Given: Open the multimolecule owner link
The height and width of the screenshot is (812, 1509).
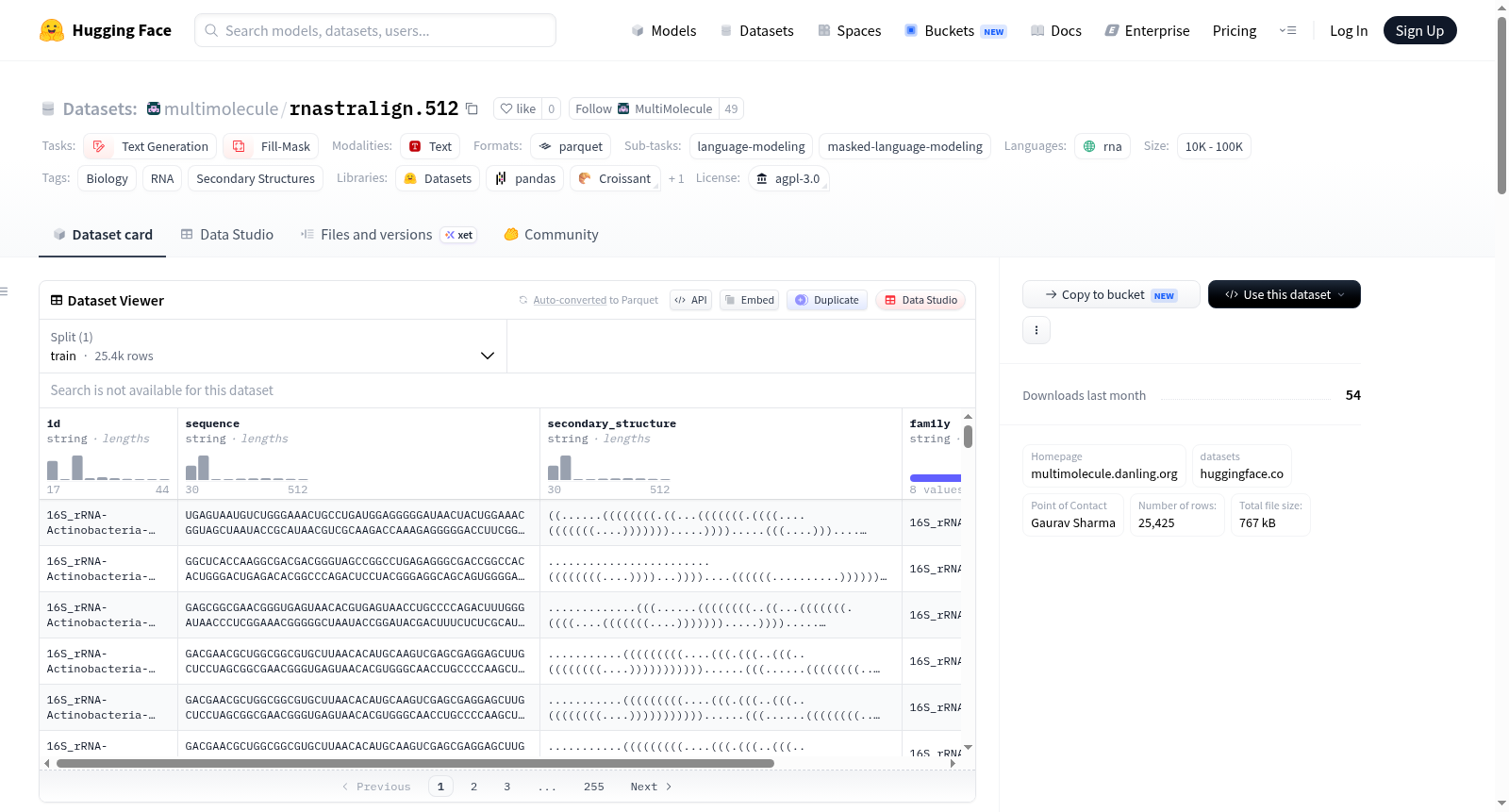Looking at the screenshot, I should [221, 108].
